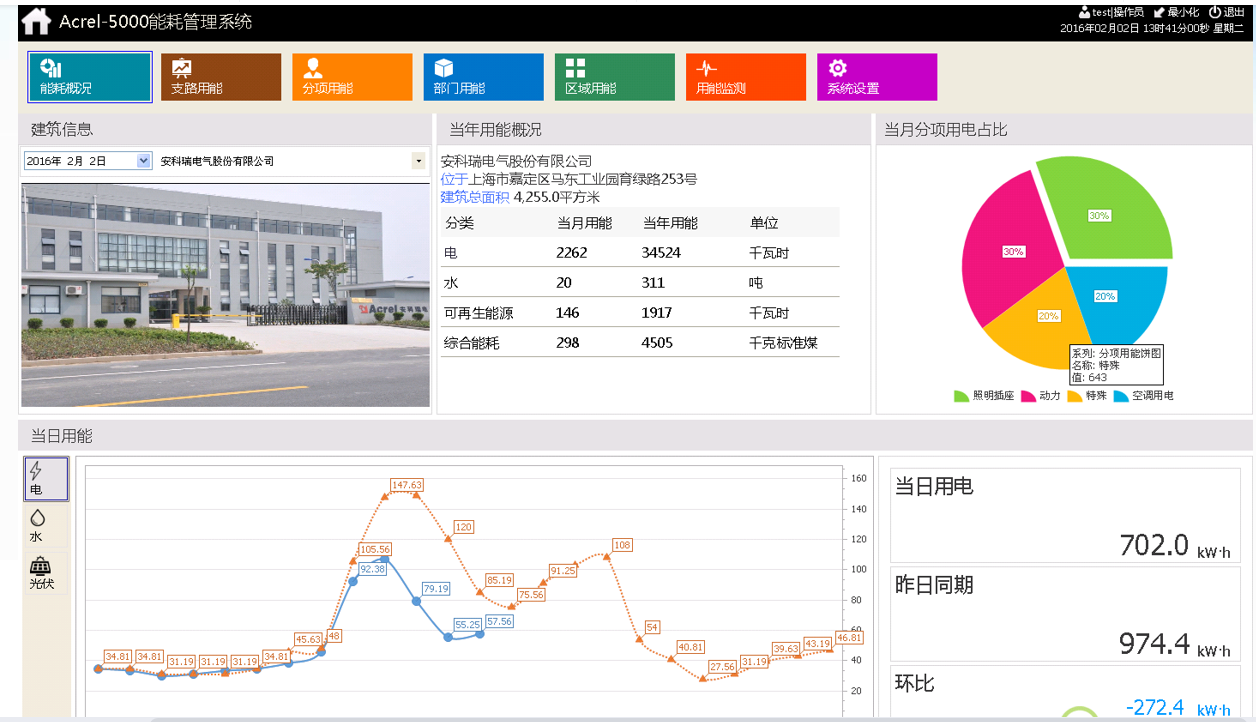Click the 动力 legend color swatch
This screenshot has width=1256, height=722.
tap(1027, 396)
